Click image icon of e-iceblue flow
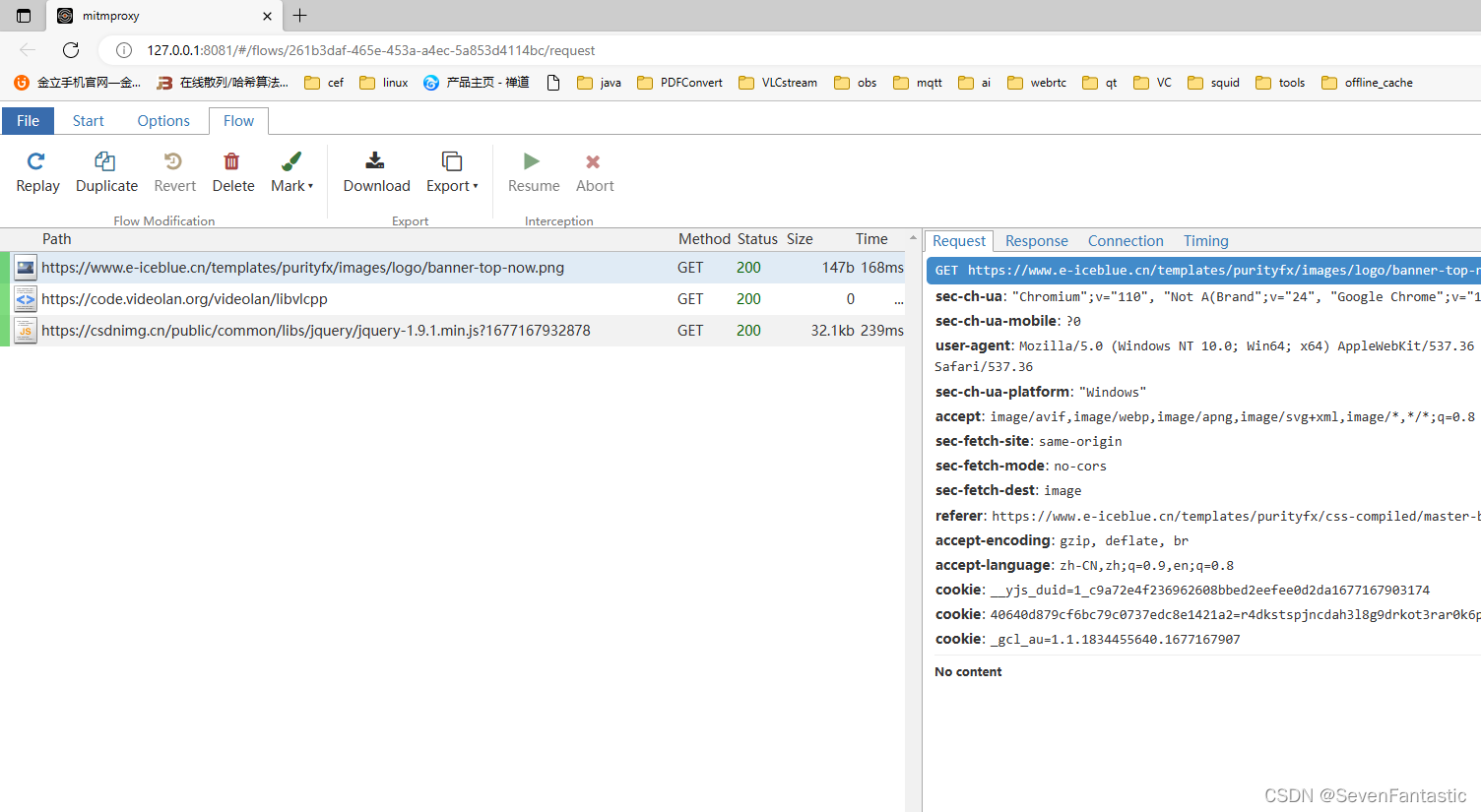The image size is (1481, 812). 26,268
